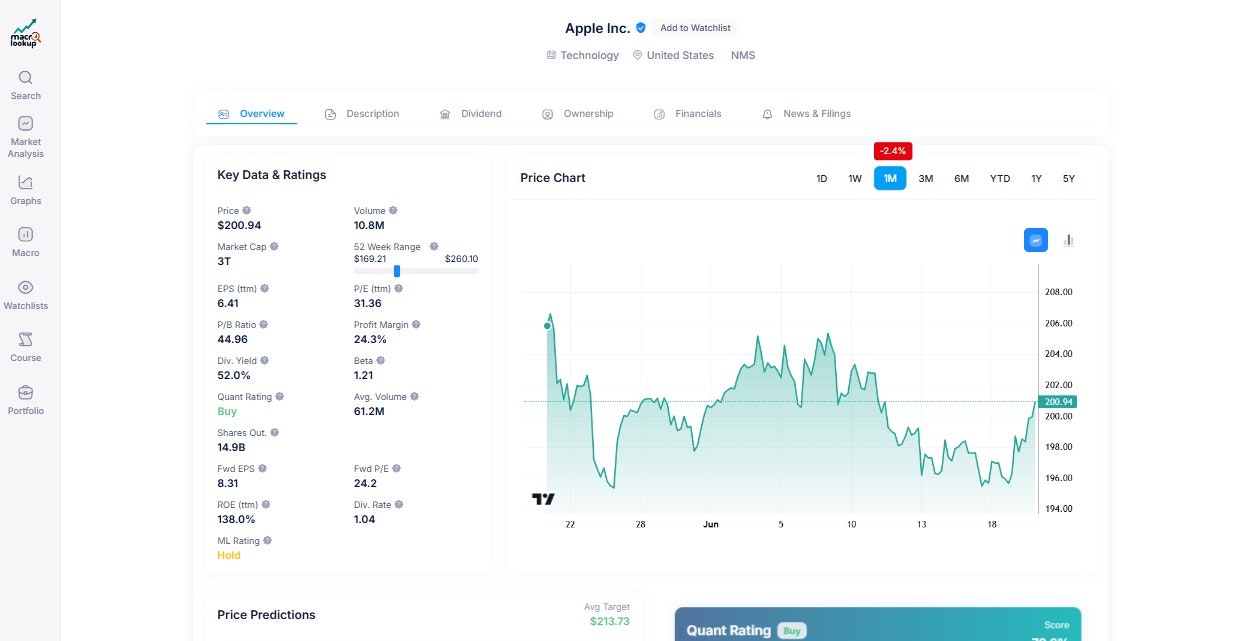Select the 1D chart range
The width and height of the screenshot is (1236, 641).
[x=822, y=179]
